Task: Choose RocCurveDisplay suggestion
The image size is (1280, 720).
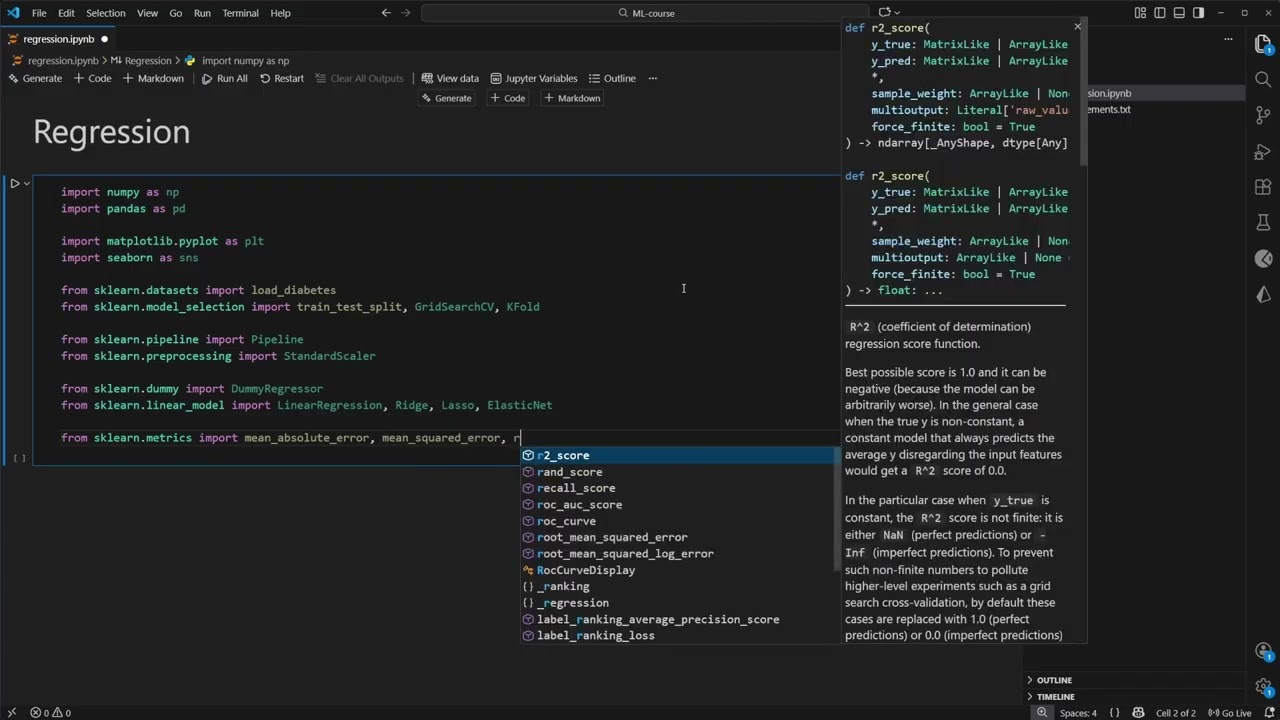Action: pyautogui.click(x=678, y=570)
